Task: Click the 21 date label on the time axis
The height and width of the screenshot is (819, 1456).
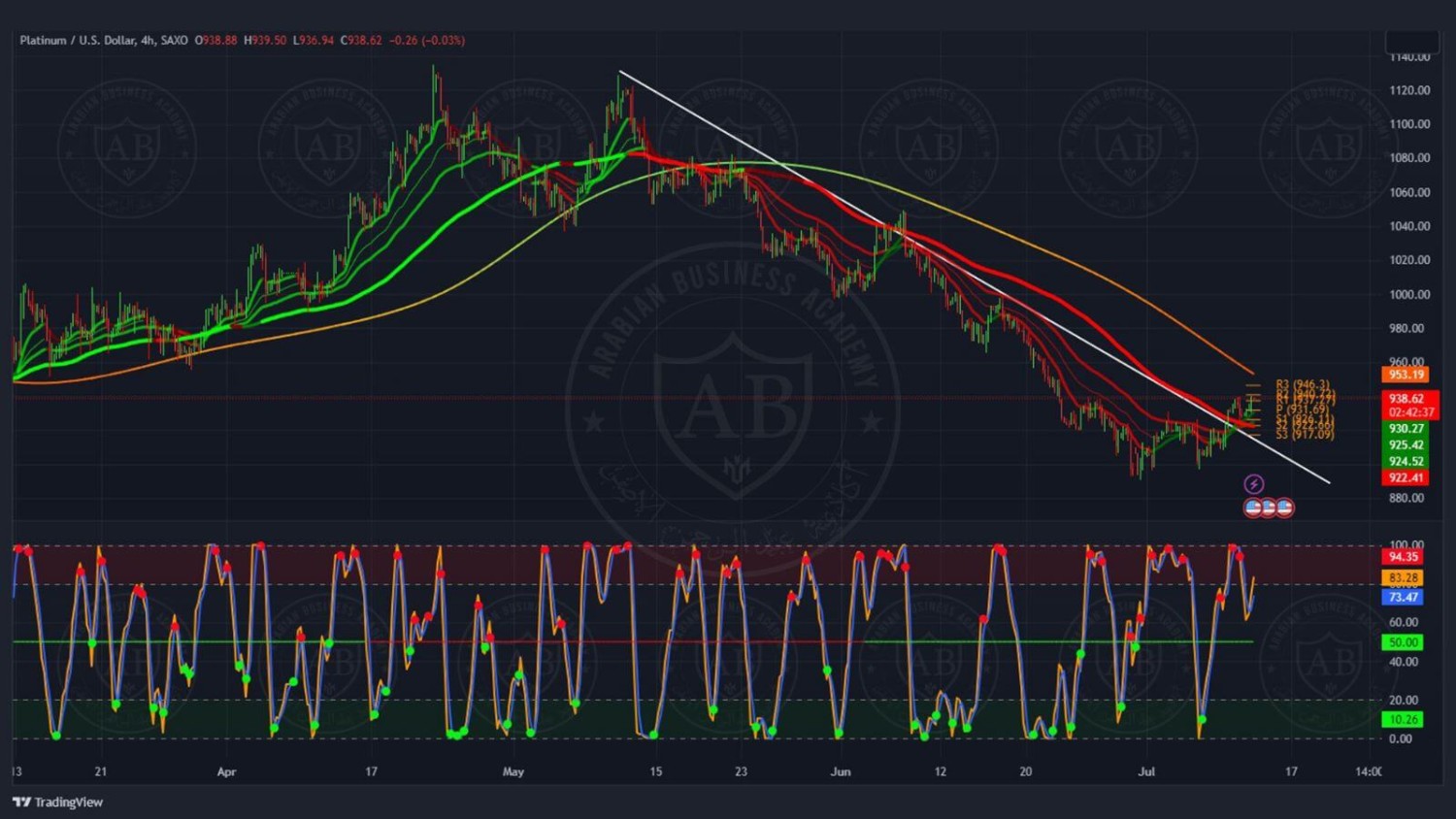Action: point(101,772)
